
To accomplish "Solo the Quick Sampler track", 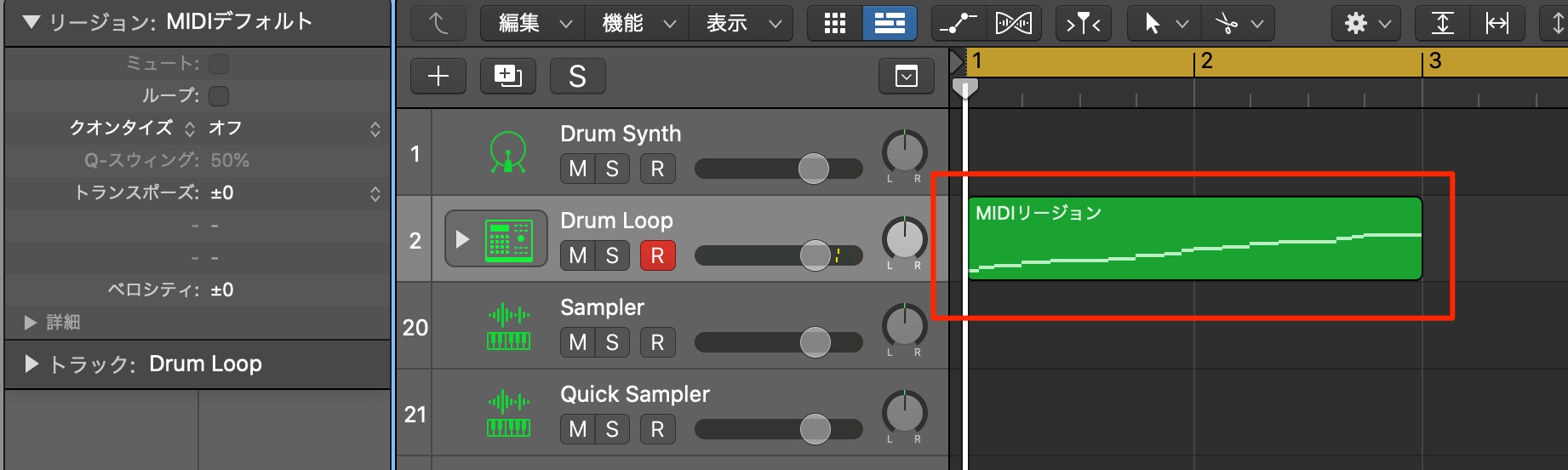I will [x=612, y=429].
